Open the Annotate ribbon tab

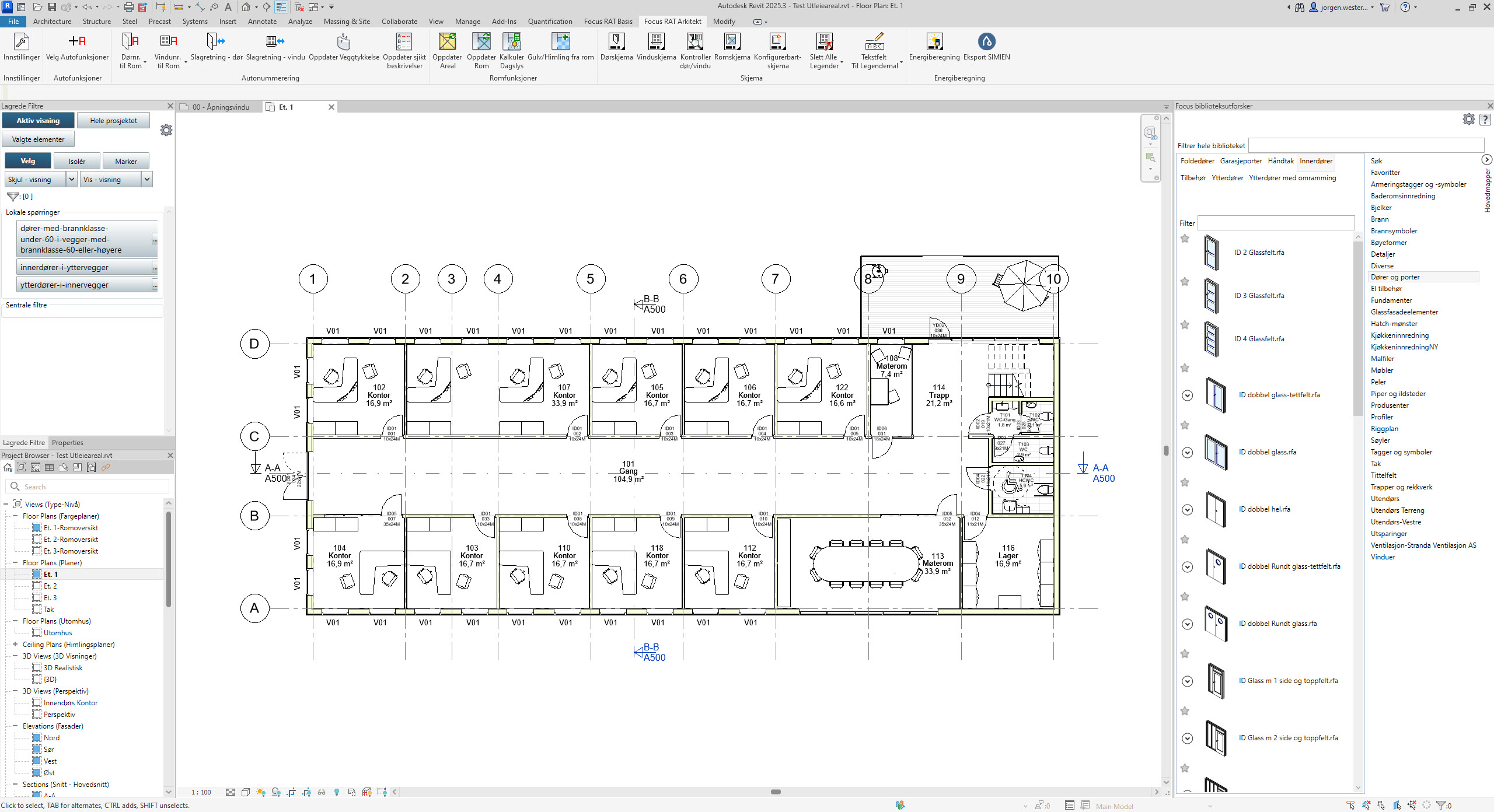(x=262, y=21)
